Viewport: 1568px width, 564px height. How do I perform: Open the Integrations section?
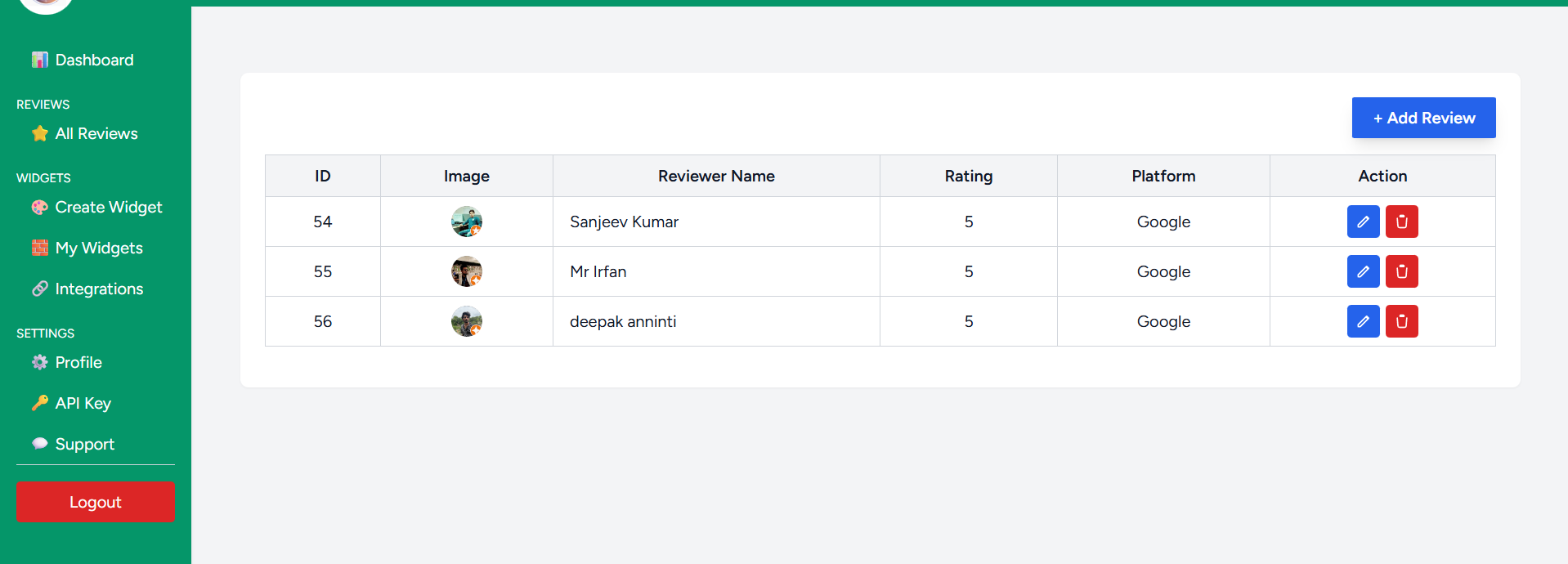click(98, 289)
